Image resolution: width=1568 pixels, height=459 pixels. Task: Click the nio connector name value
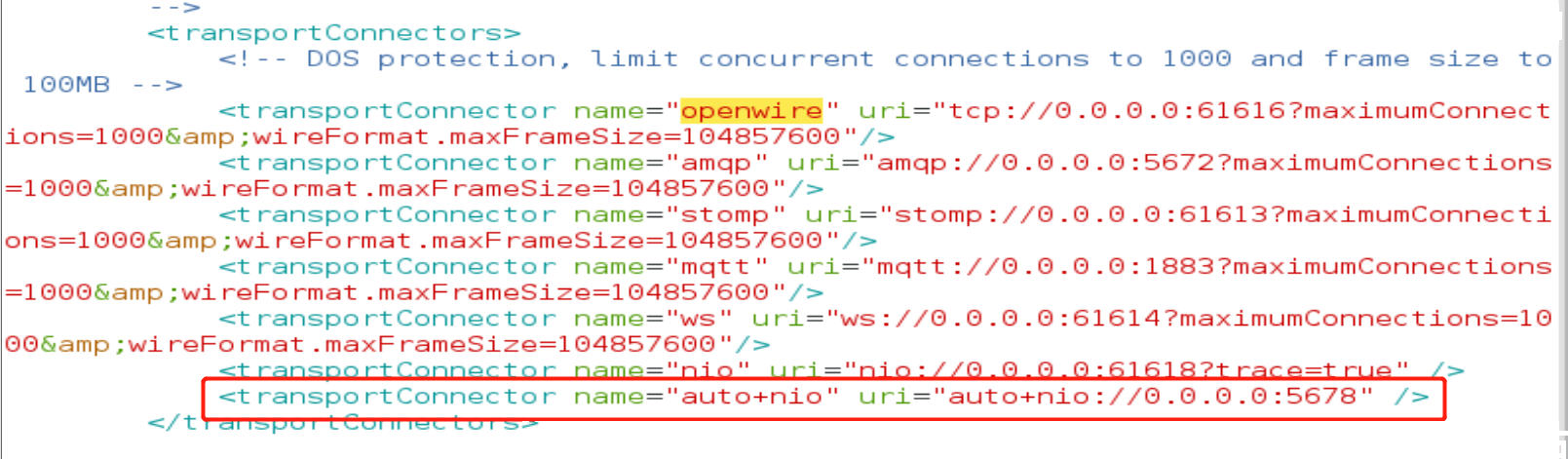click(x=707, y=371)
